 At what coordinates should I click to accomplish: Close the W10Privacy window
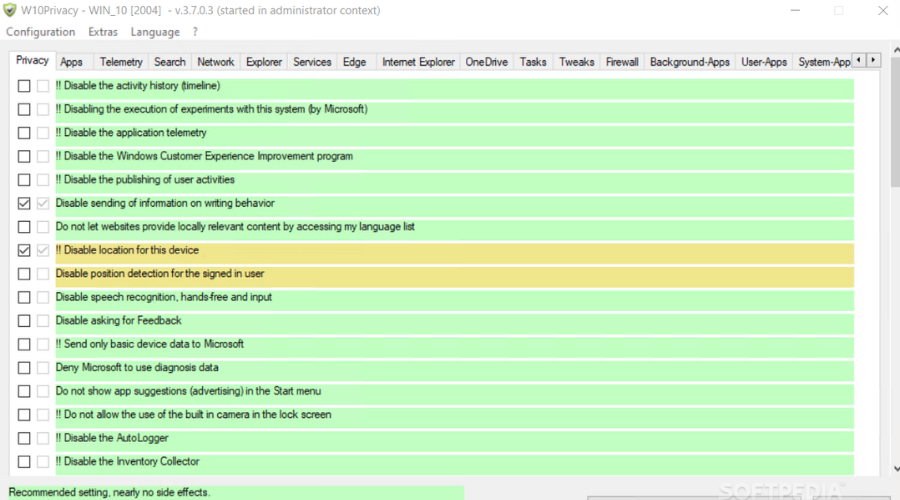[x=883, y=10]
